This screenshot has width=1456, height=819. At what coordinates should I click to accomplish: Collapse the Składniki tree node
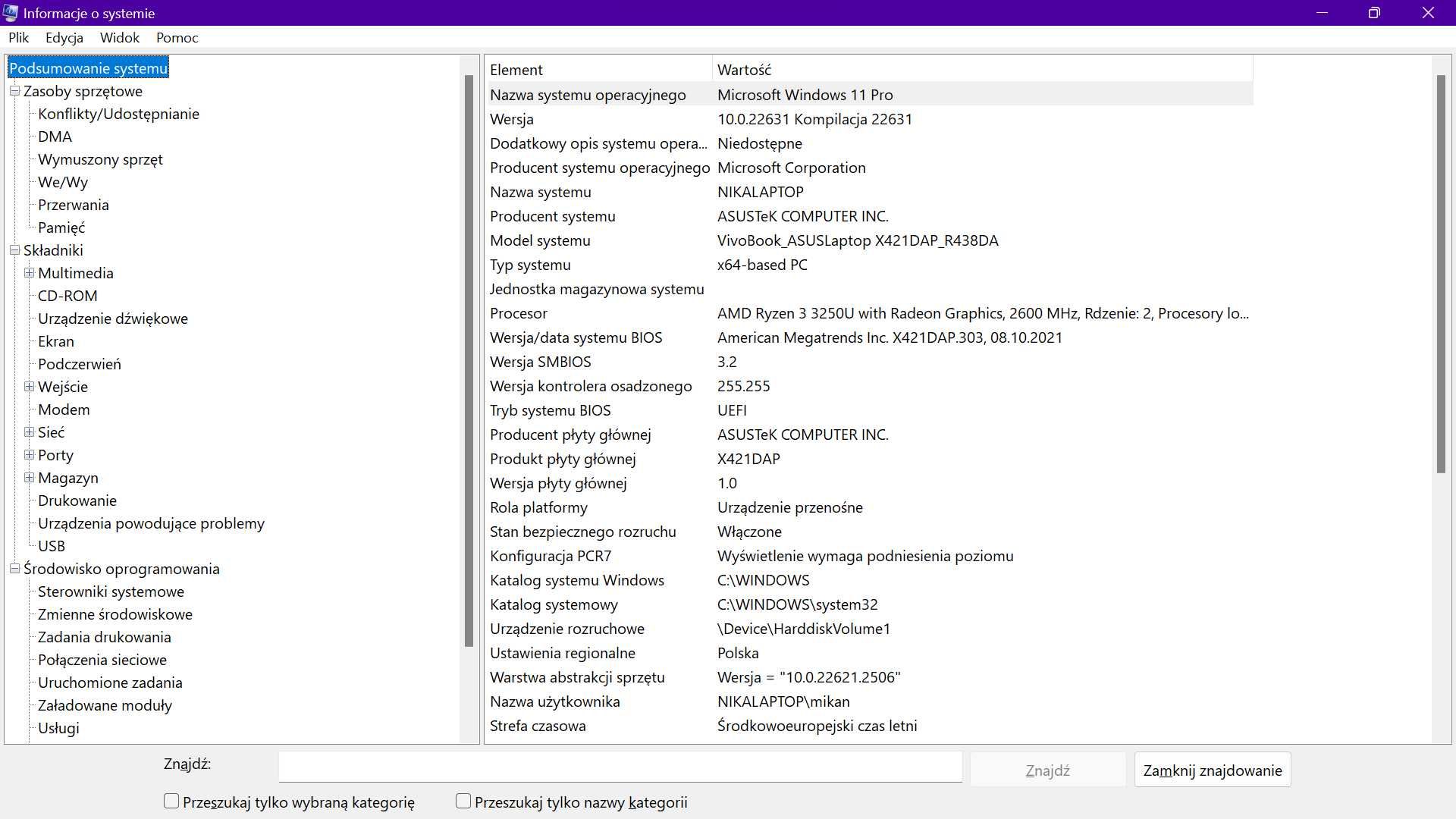[x=14, y=250]
